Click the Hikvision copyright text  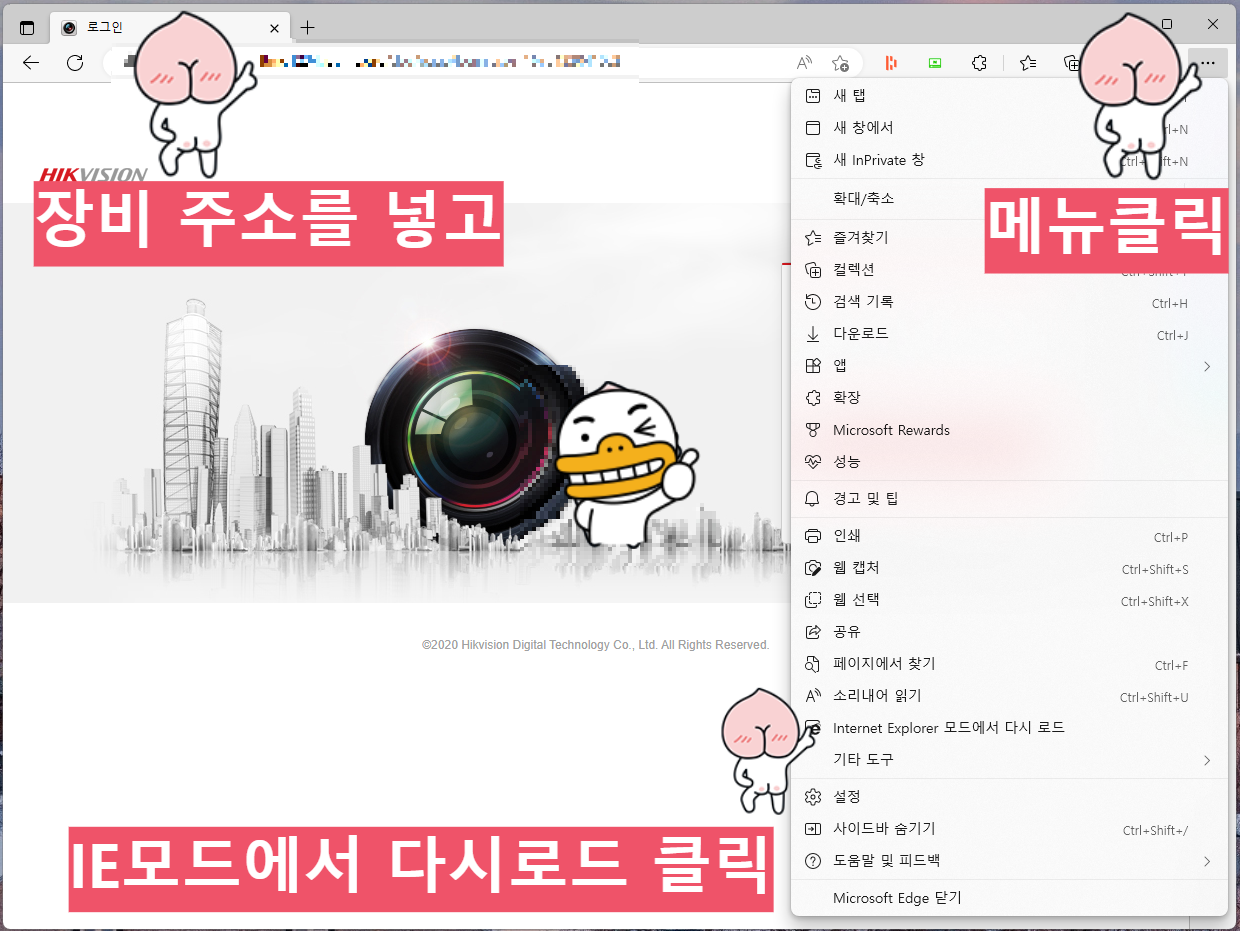click(x=595, y=645)
